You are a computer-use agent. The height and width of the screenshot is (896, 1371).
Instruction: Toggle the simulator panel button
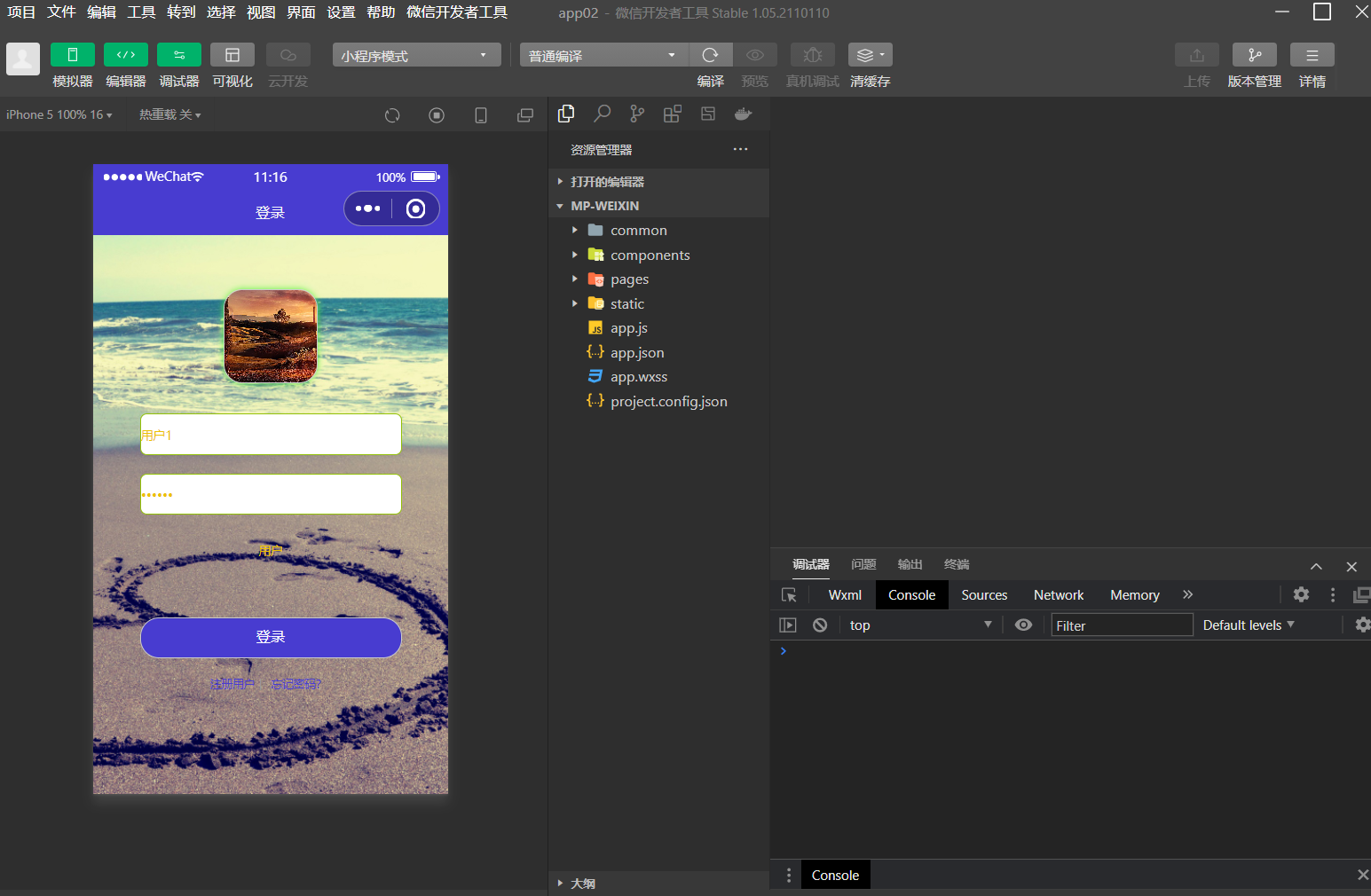coord(73,55)
